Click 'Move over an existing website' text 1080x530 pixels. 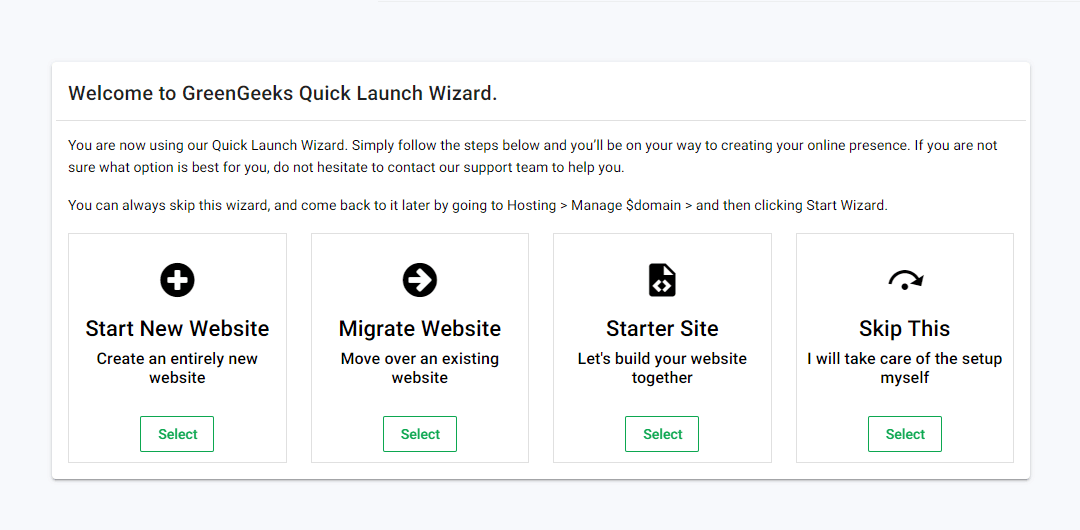coord(419,368)
